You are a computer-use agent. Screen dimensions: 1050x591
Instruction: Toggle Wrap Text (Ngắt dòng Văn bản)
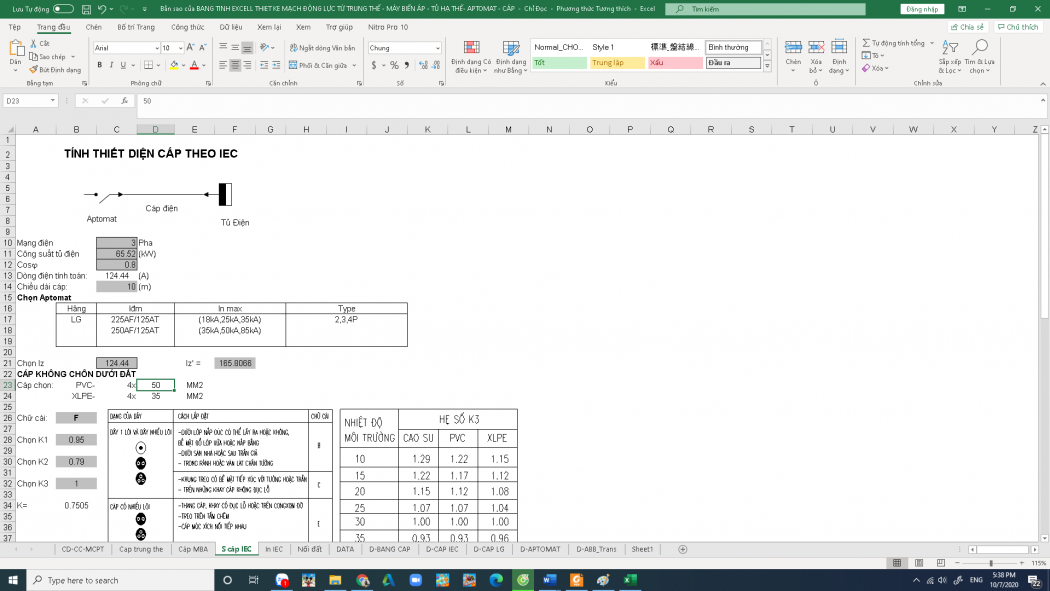click(322, 48)
